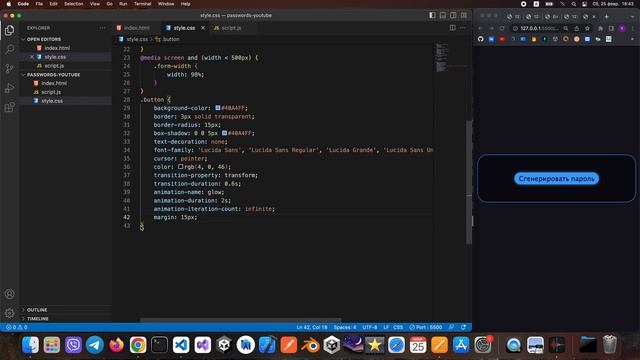This screenshot has height=360, width=640.
Task: Toggle the bottom panel
Action: (x=443, y=15)
